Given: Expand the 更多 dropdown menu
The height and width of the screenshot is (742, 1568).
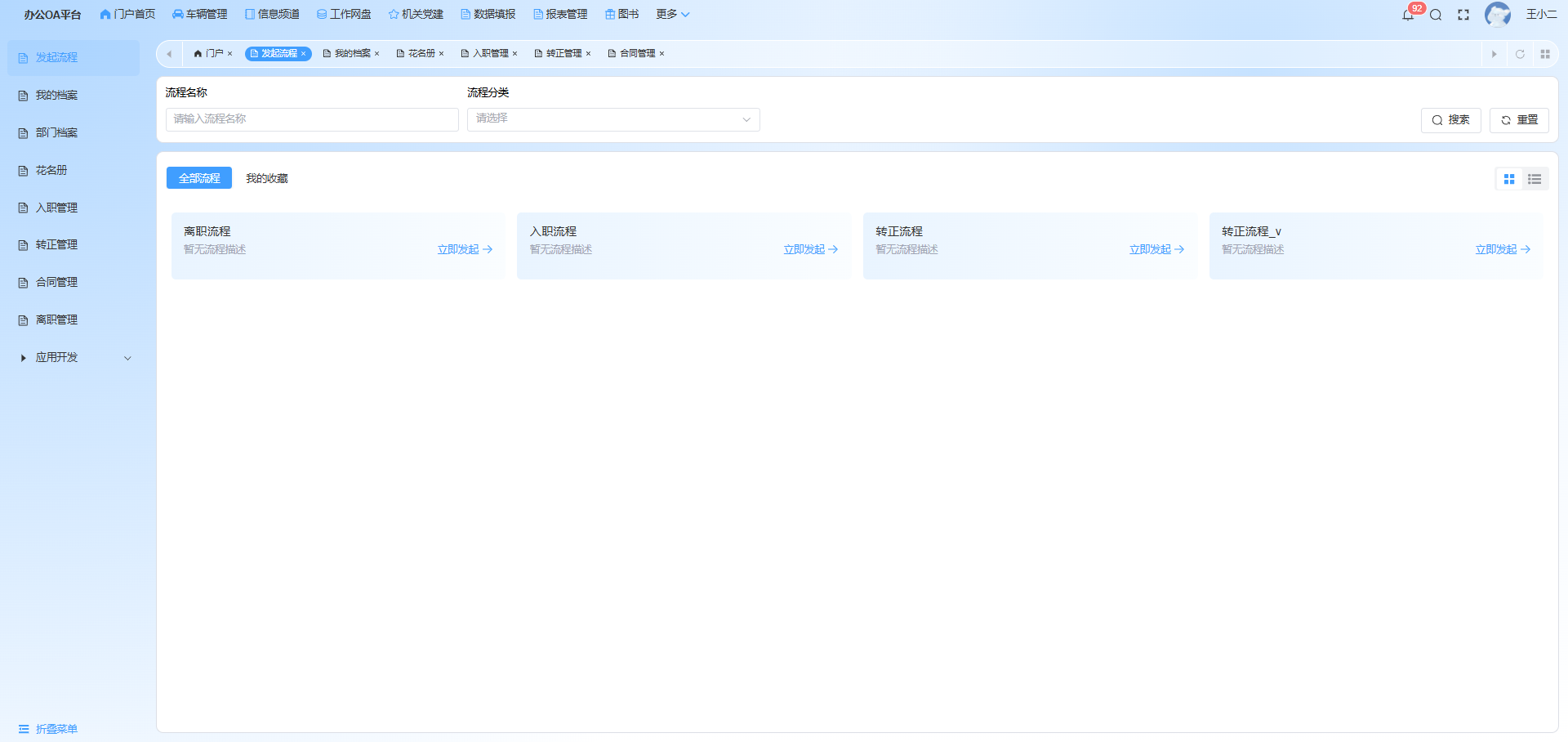Looking at the screenshot, I should click(x=673, y=15).
